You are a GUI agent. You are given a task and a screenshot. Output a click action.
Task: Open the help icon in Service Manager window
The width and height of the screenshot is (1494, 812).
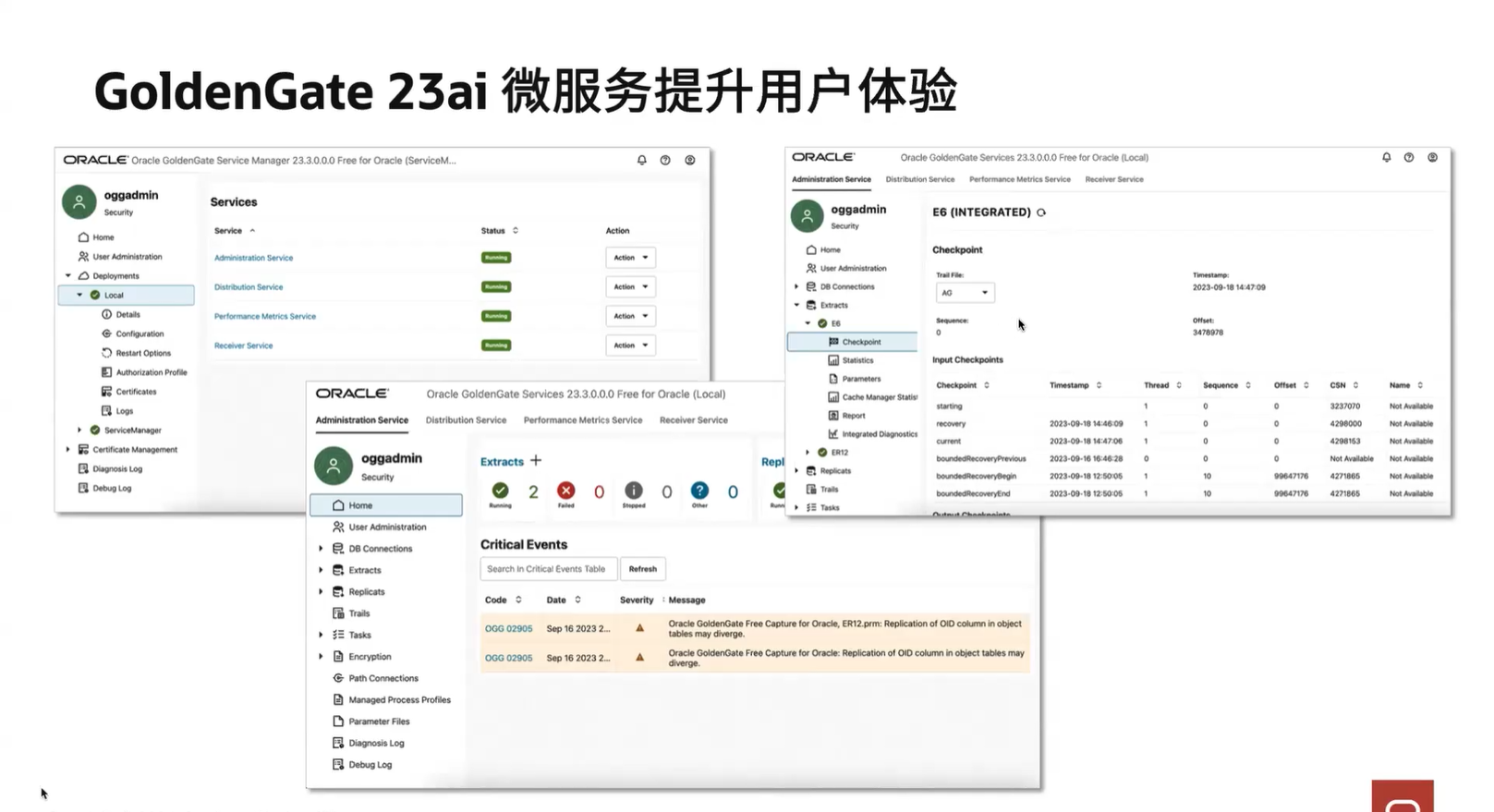(x=665, y=160)
